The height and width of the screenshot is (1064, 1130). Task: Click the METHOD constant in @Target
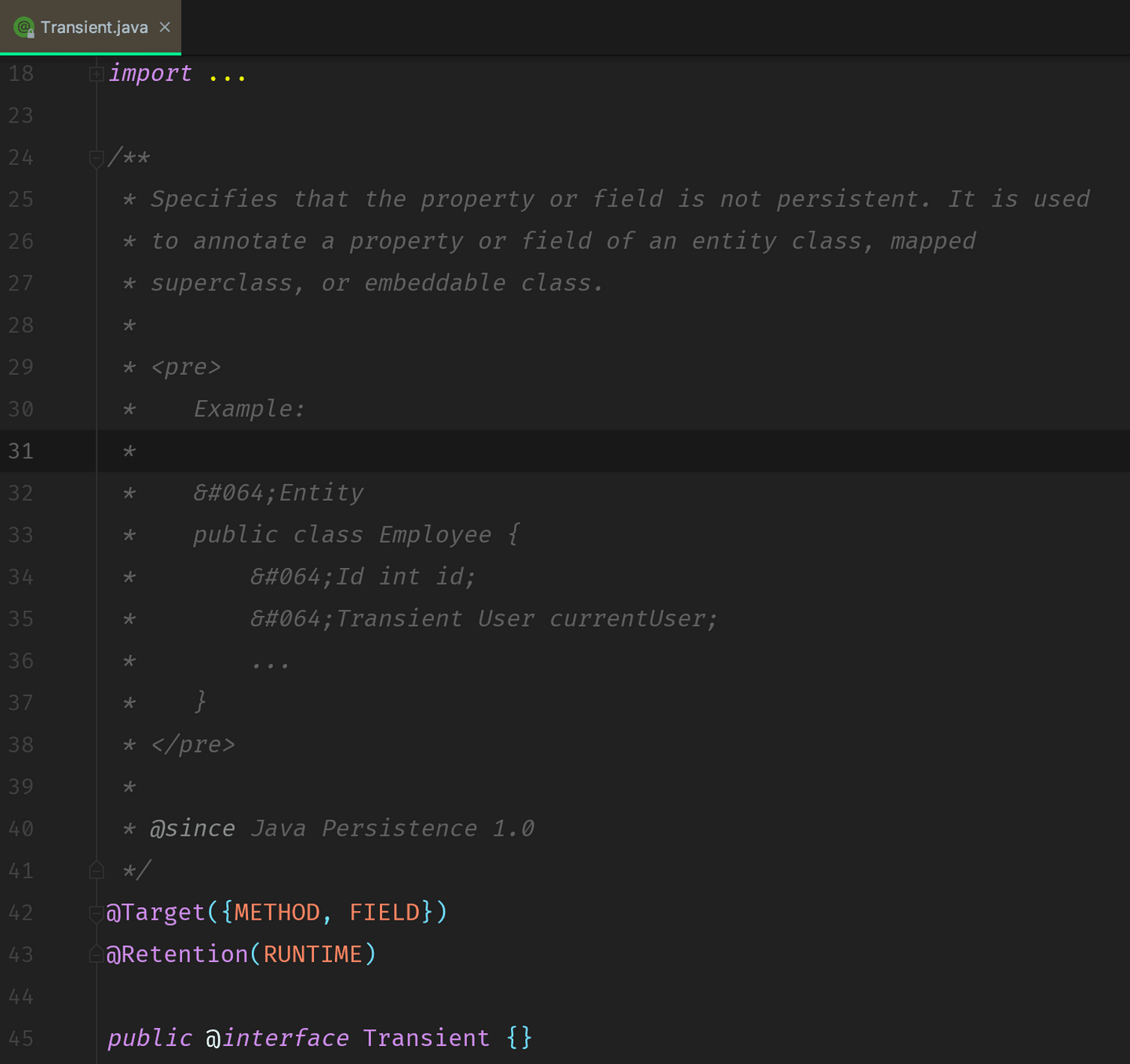point(277,913)
